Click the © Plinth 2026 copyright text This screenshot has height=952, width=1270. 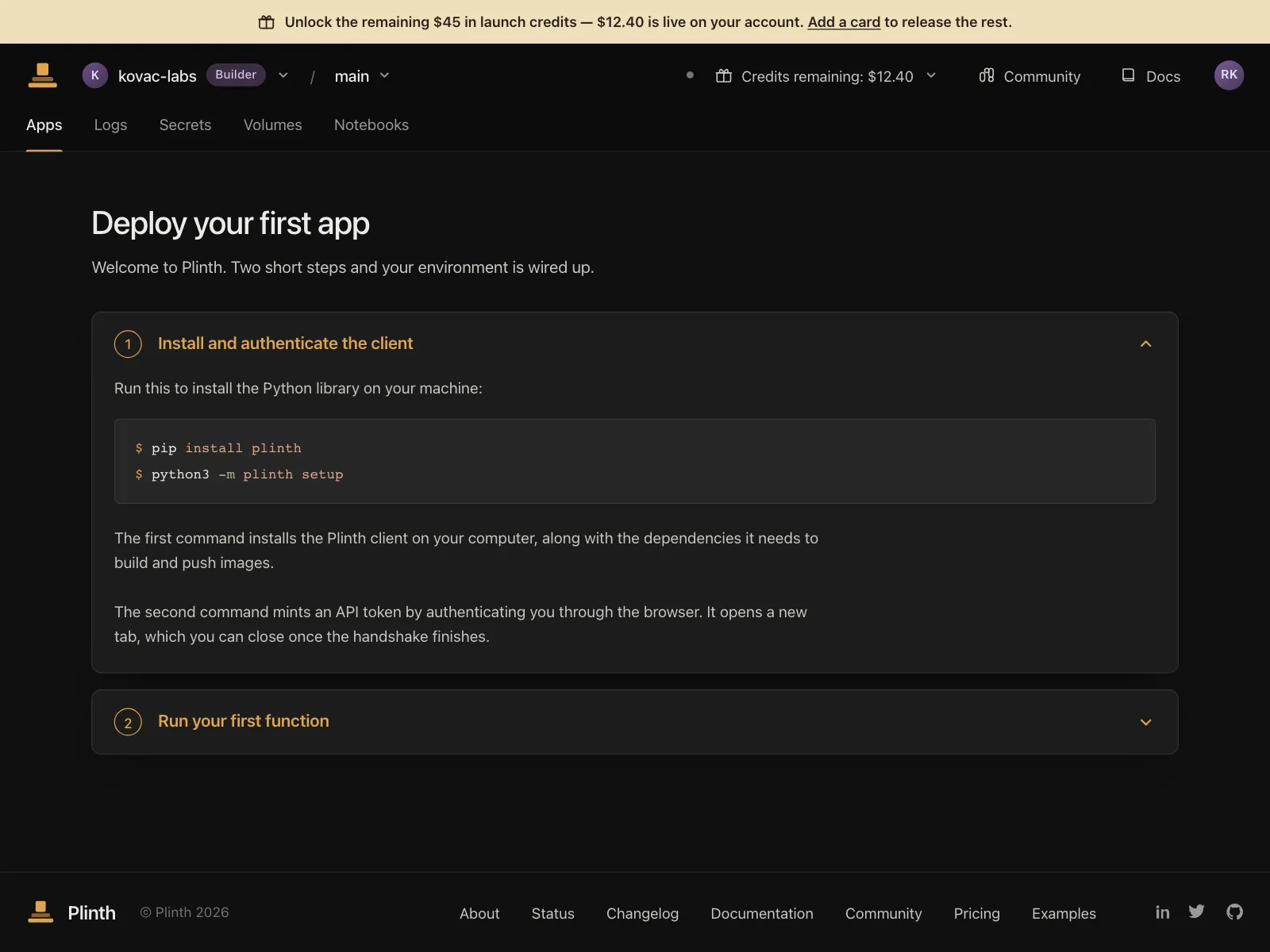pyautogui.click(x=184, y=912)
